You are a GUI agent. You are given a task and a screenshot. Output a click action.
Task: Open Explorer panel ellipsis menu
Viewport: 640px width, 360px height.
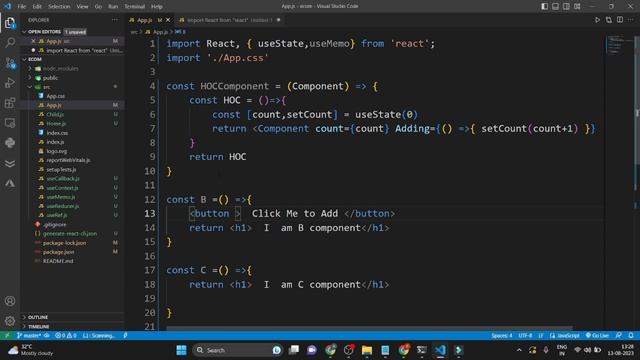pyautogui.click(x=115, y=20)
